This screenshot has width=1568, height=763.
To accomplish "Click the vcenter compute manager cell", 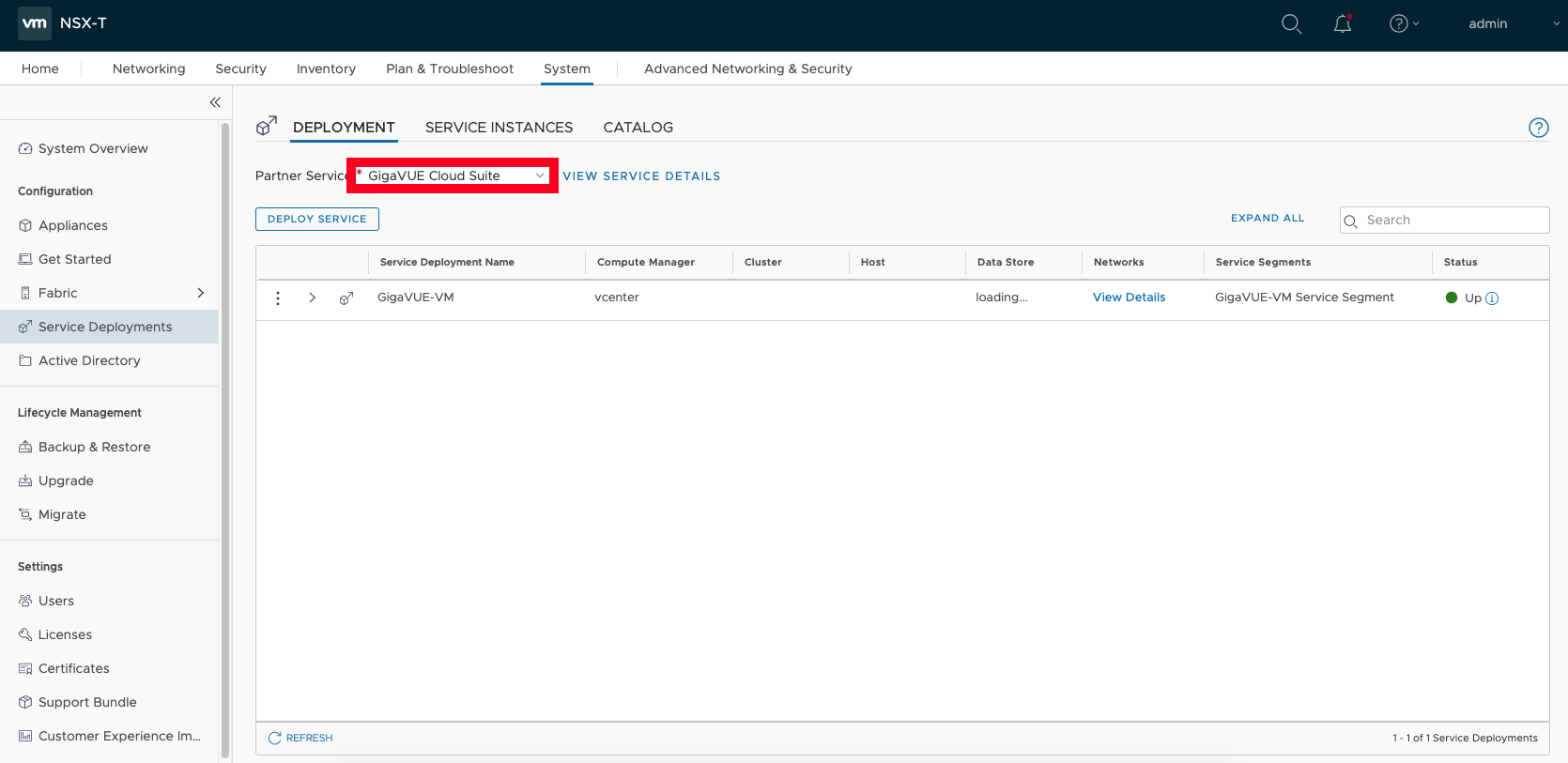I will pyautogui.click(x=617, y=298).
